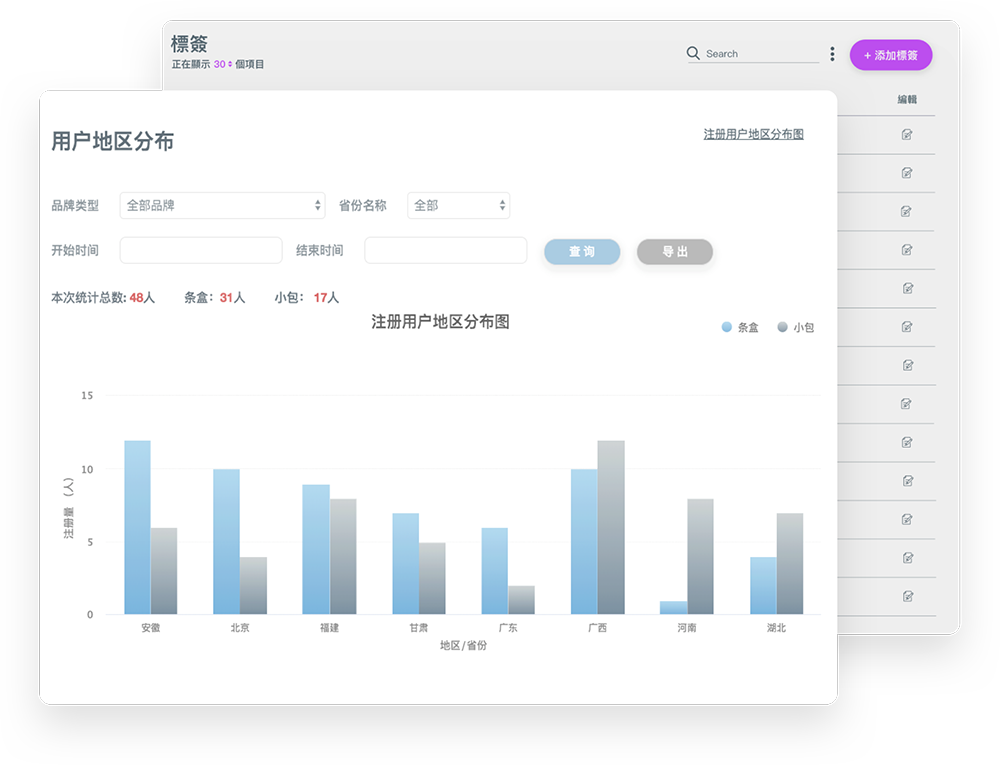The height and width of the screenshot is (765, 1000).
Task: Toggle the 小包 series in the chart legend
Action: click(796, 327)
